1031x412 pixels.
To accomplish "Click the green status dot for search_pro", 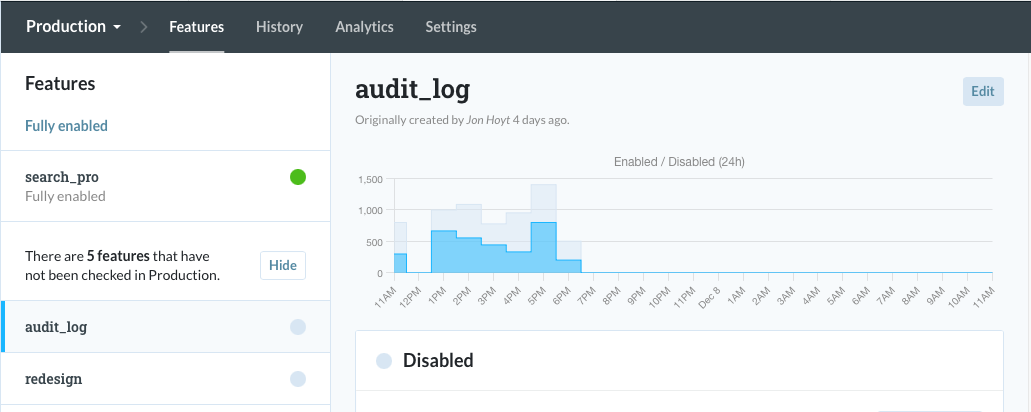I will [x=298, y=177].
